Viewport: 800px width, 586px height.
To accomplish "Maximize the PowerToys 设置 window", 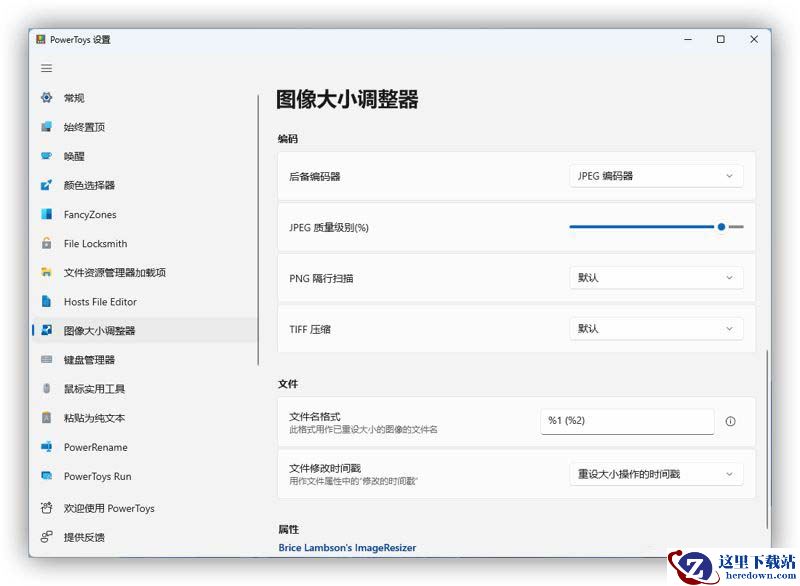I will point(720,39).
